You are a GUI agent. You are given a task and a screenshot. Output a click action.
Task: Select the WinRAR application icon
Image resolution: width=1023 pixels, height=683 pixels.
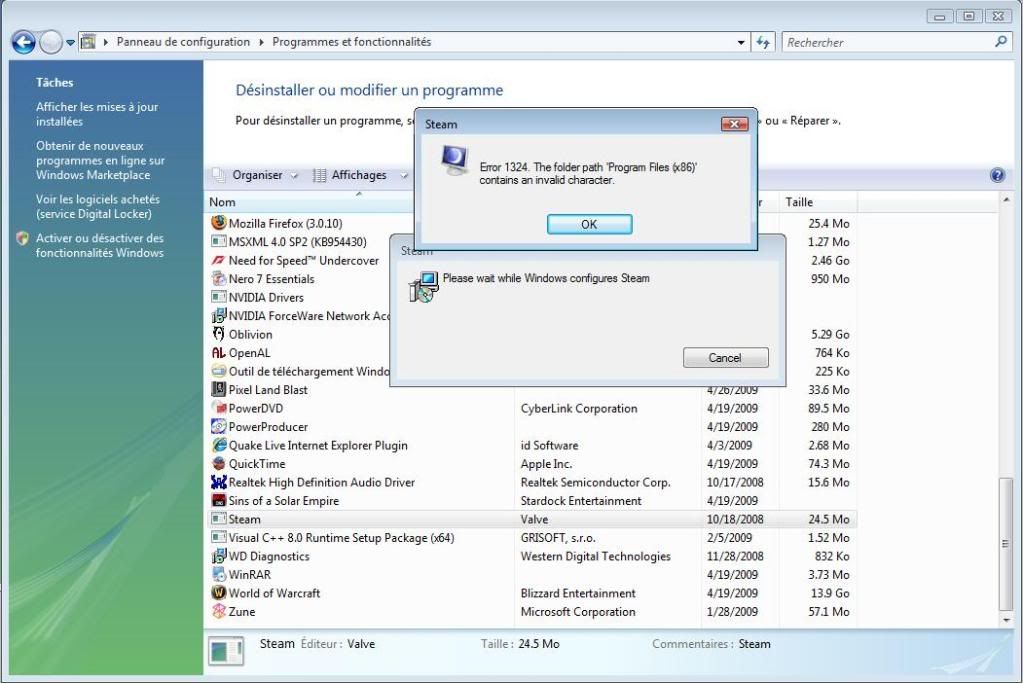[220, 575]
